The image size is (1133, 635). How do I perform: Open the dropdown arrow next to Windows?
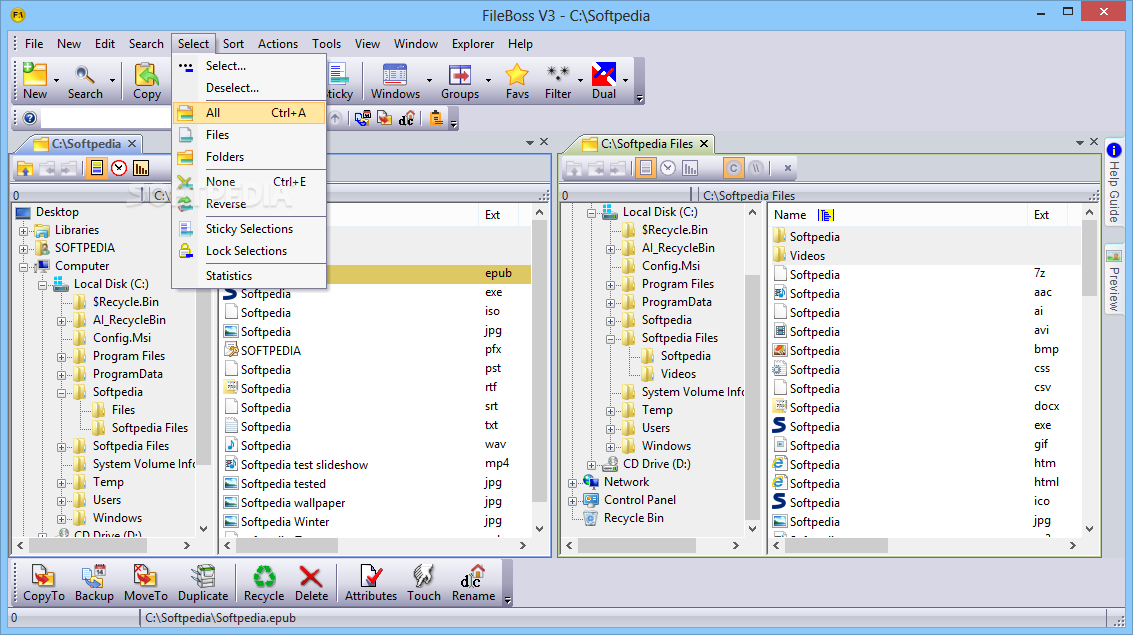click(x=429, y=81)
